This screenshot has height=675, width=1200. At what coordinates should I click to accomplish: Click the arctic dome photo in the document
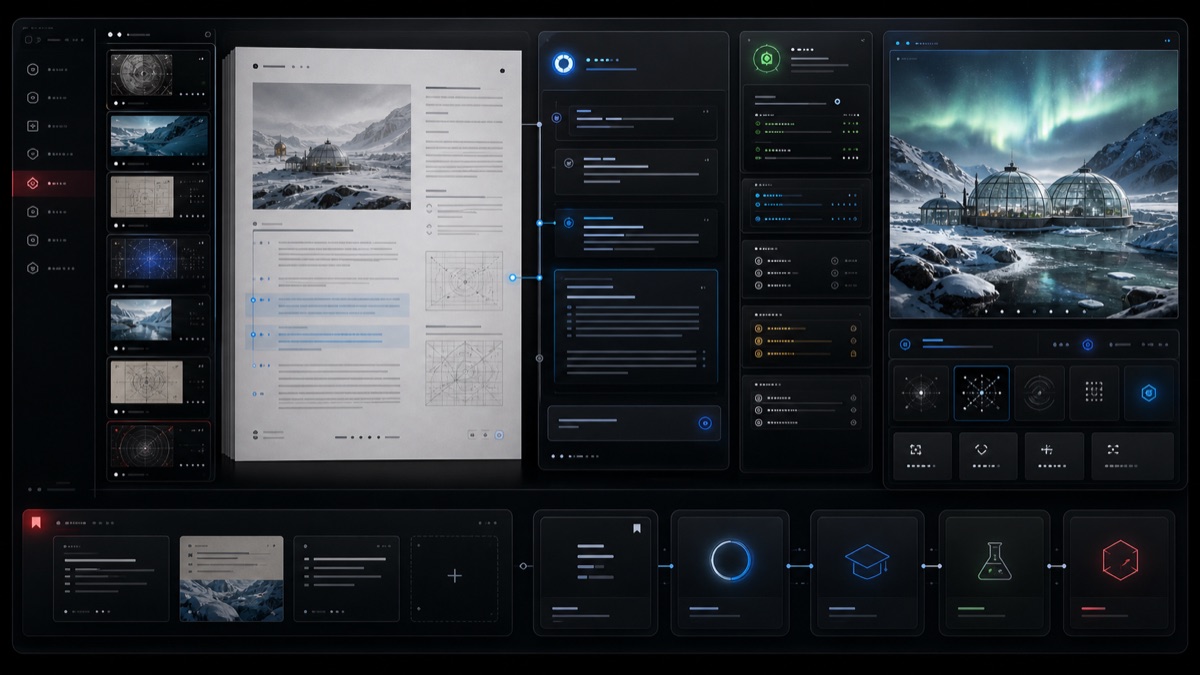tap(331, 146)
